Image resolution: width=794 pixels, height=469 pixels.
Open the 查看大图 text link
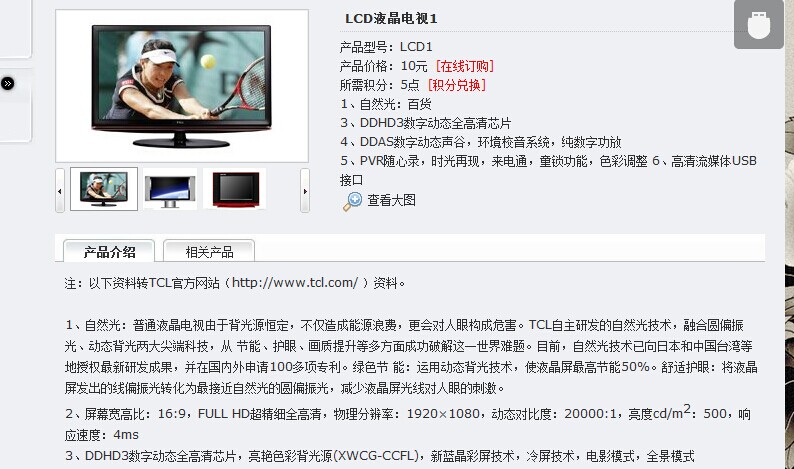[391, 201]
